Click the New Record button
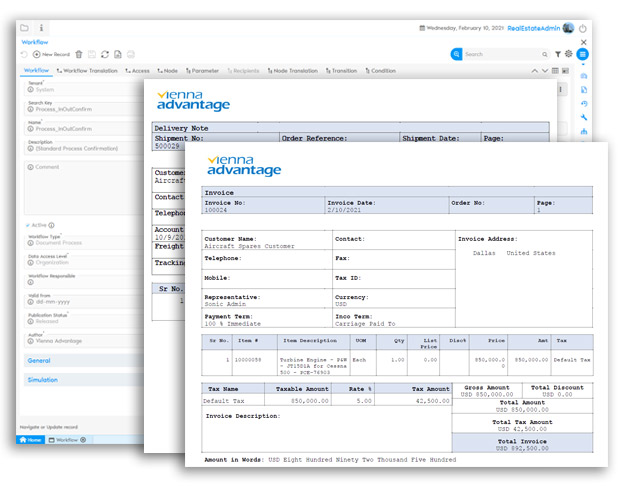 coord(51,54)
